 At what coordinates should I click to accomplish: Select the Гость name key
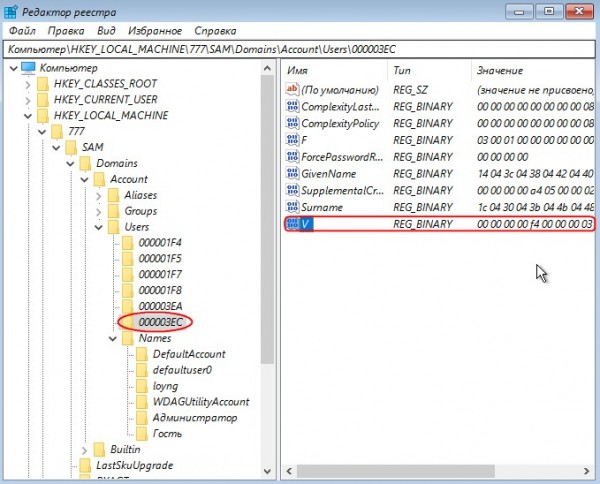(x=167, y=434)
